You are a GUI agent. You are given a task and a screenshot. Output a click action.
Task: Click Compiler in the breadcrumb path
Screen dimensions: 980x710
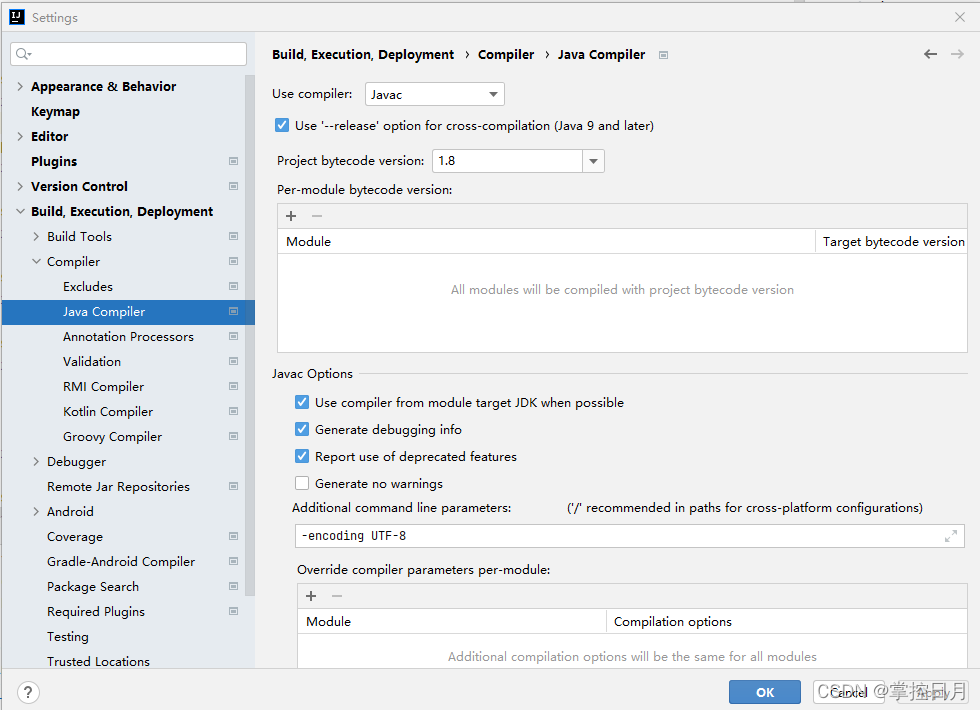click(x=506, y=54)
